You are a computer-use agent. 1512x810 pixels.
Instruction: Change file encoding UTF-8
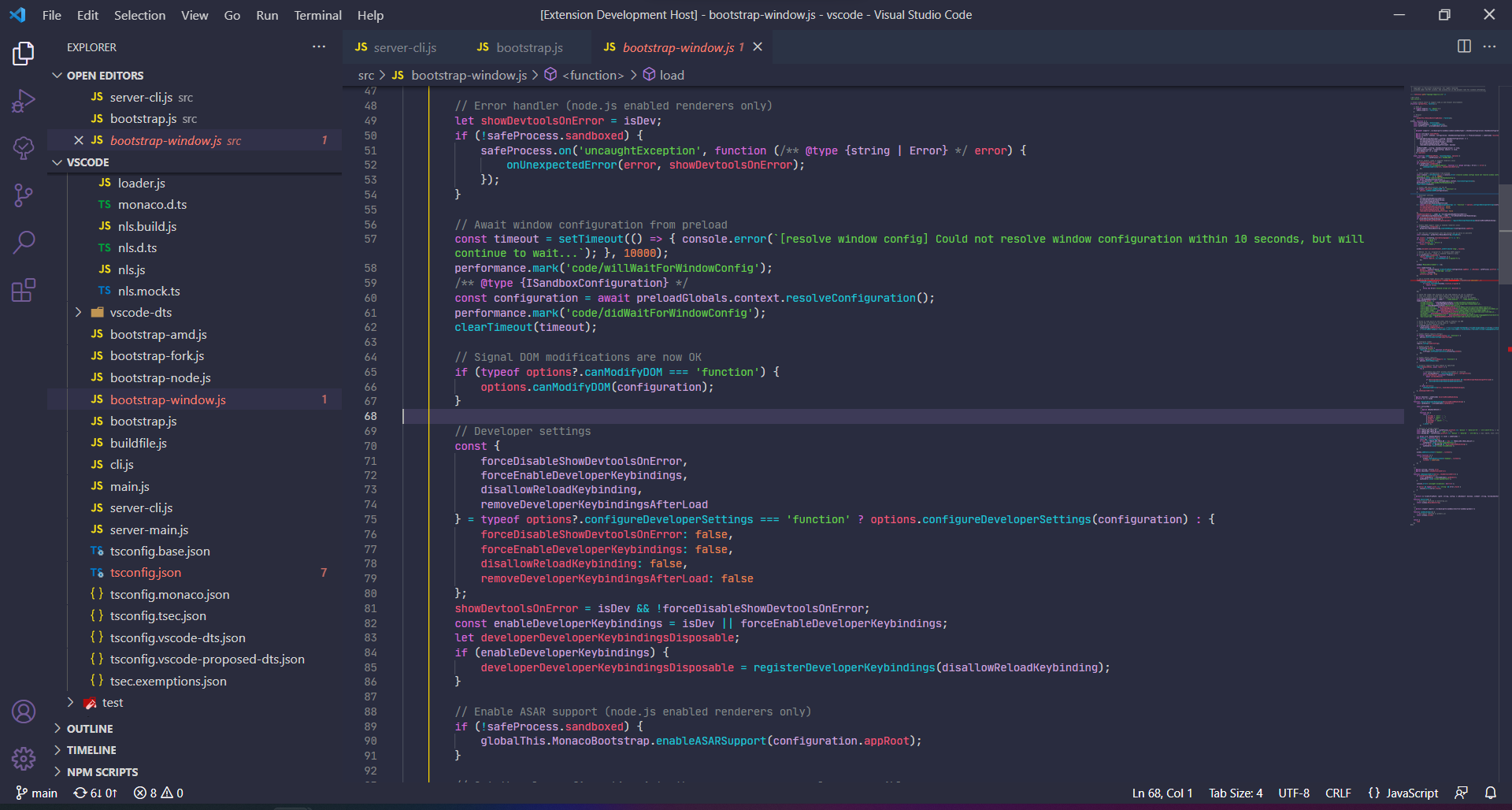coord(1294,793)
